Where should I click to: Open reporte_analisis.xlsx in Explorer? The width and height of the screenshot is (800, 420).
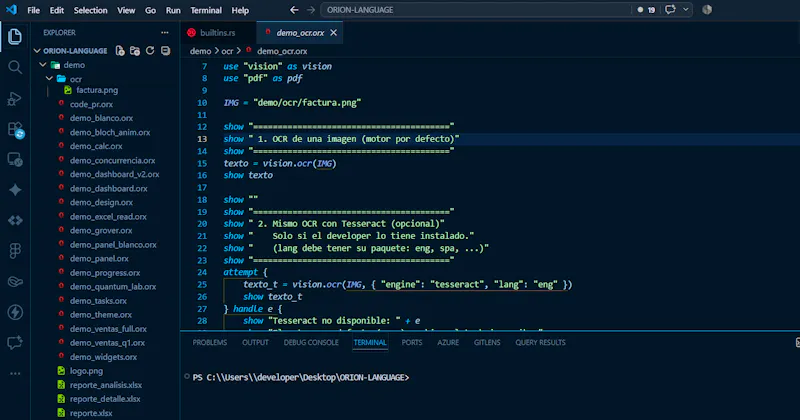106,385
